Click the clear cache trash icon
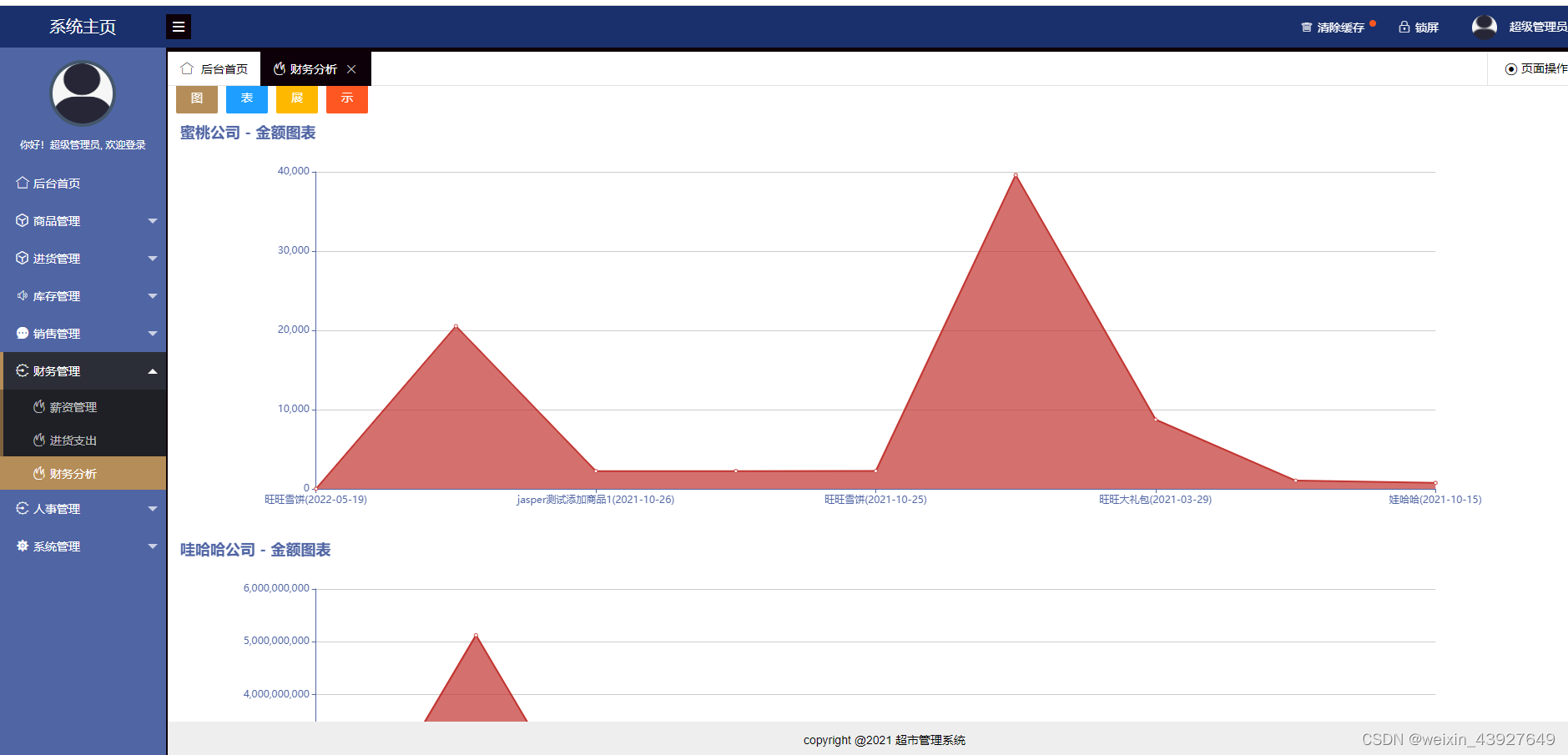The height and width of the screenshot is (755, 1568). tap(1307, 28)
